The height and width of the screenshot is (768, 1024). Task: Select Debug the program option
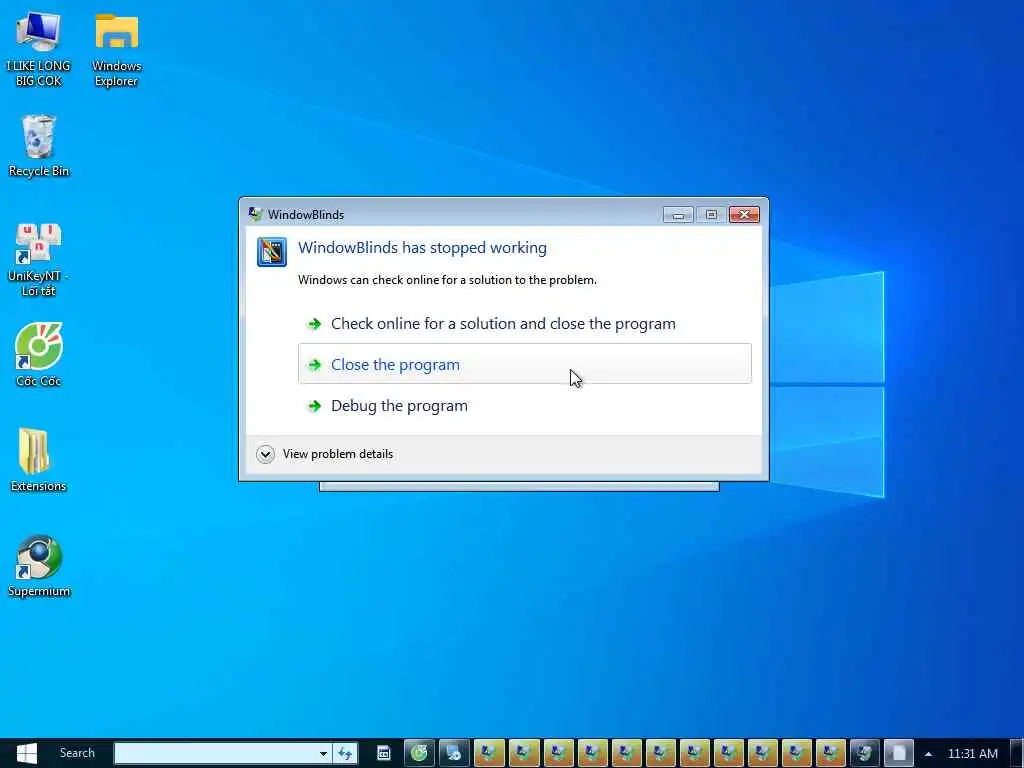[x=524, y=406]
